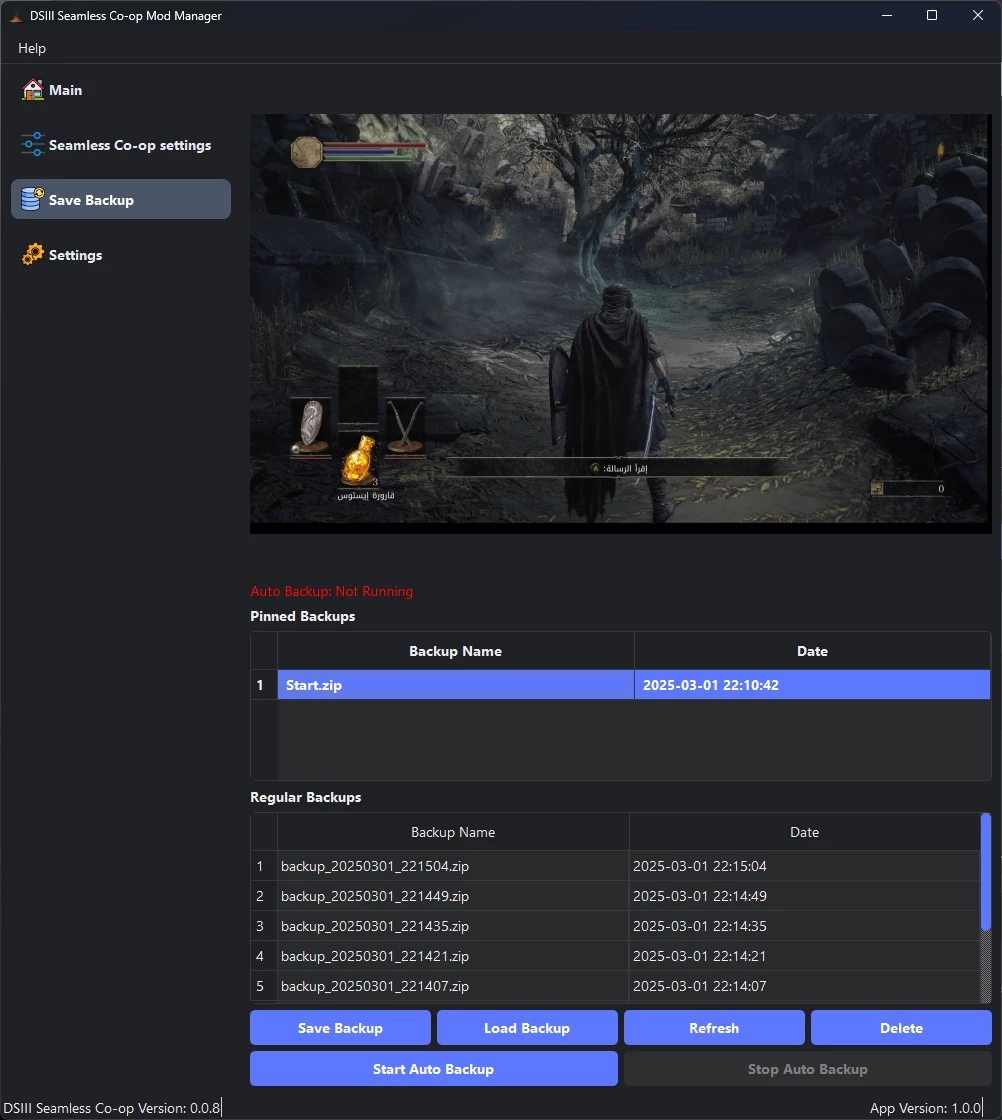
Task: Click the gear icon beside Settings
Action: coord(33,254)
